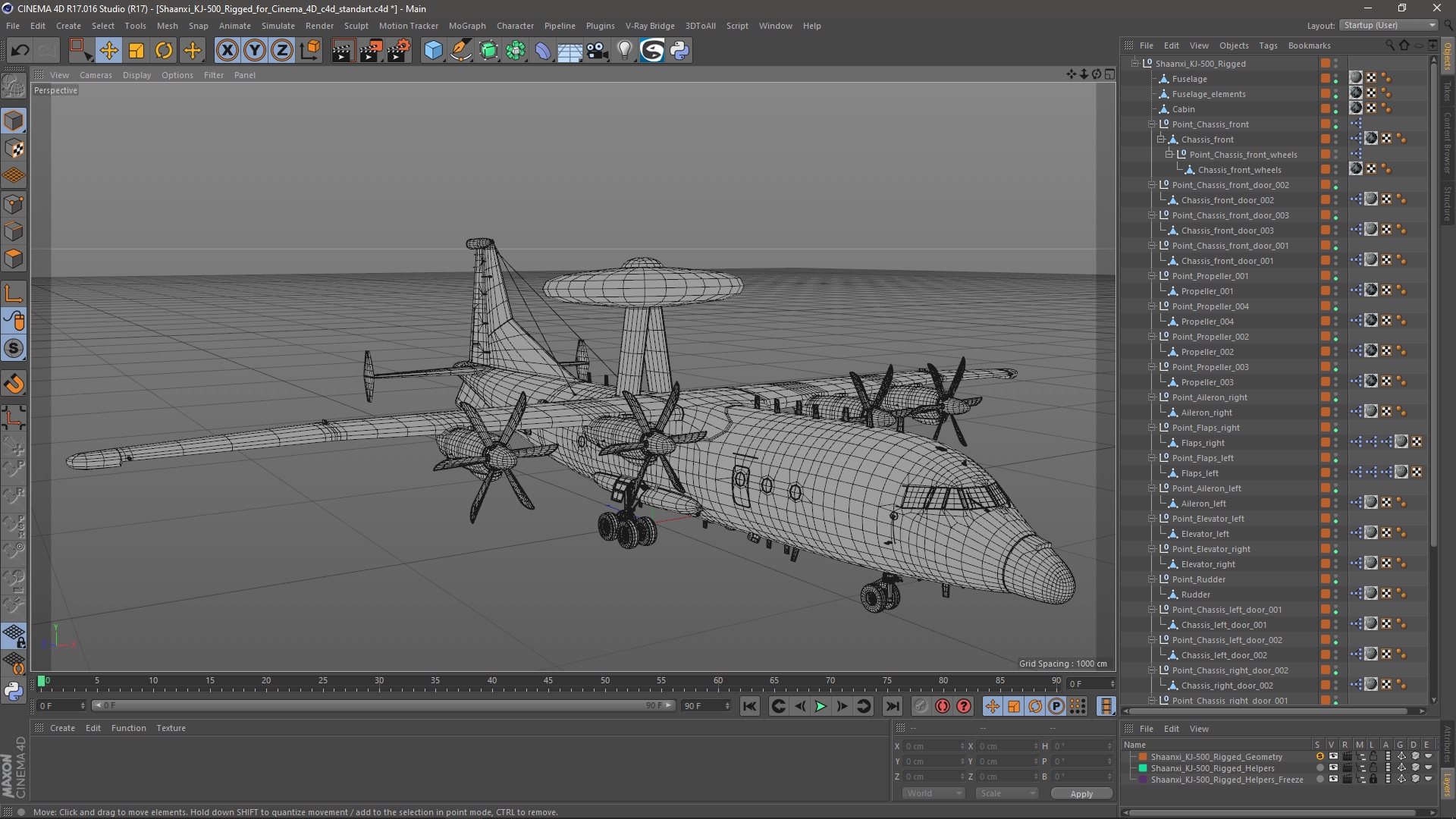
Task: Click the Apply button
Action: point(1081,794)
